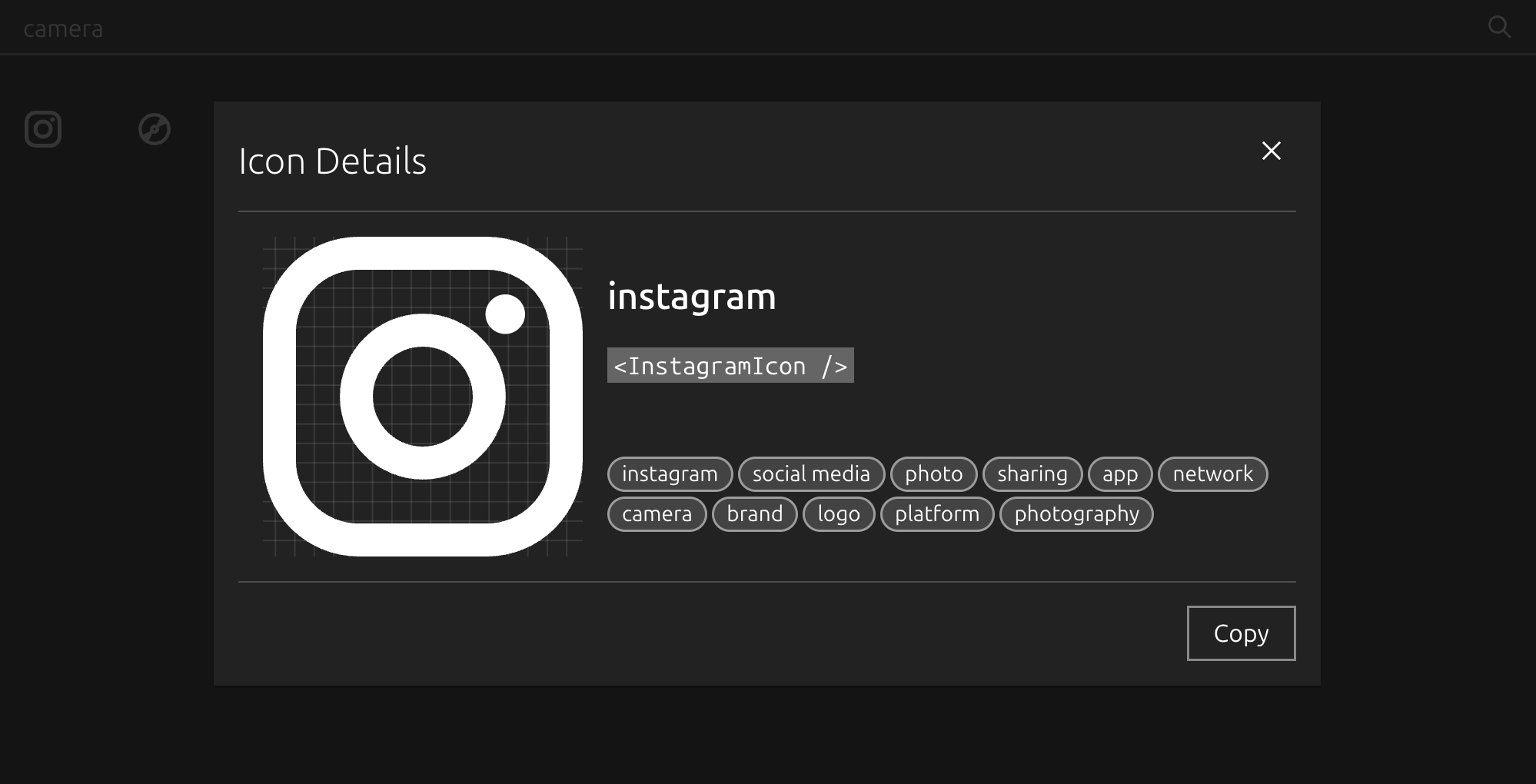The image size is (1536, 784).
Task: Select the Instagram icon in results grid
Action: point(43,129)
